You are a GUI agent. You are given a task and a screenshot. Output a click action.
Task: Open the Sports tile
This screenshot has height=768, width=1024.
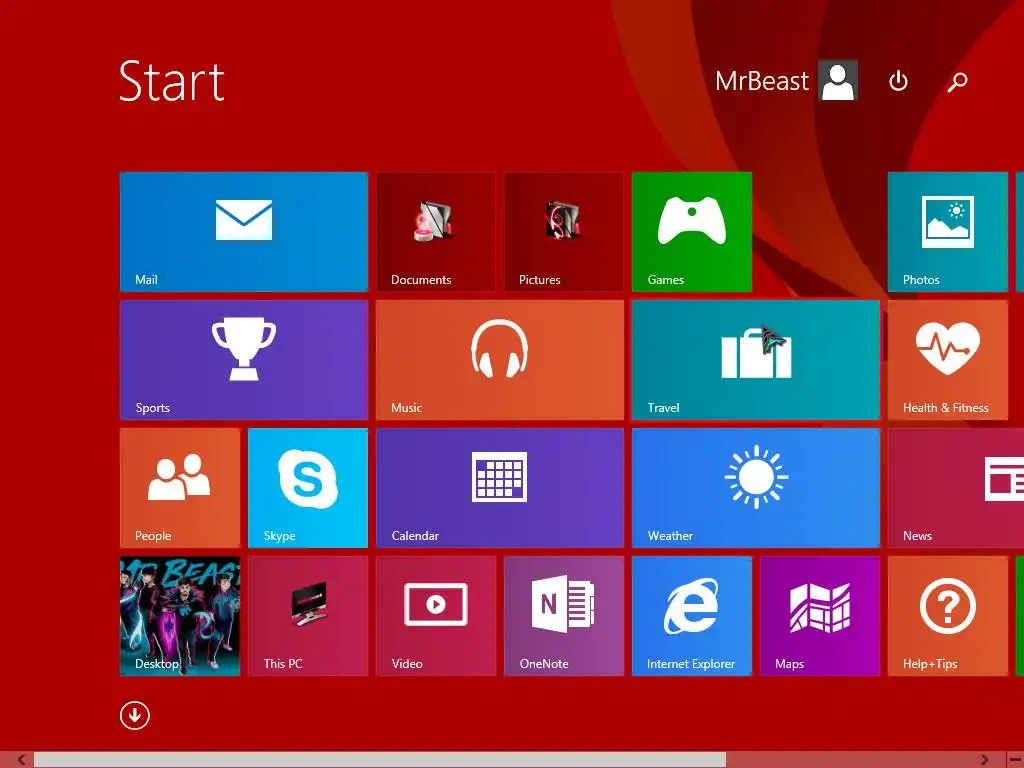[x=244, y=360]
